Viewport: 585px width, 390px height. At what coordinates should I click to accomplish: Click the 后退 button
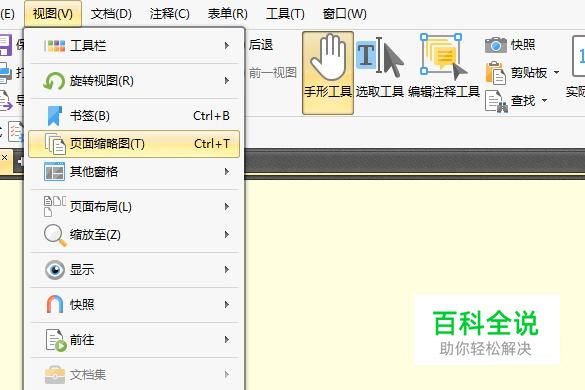[261, 45]
